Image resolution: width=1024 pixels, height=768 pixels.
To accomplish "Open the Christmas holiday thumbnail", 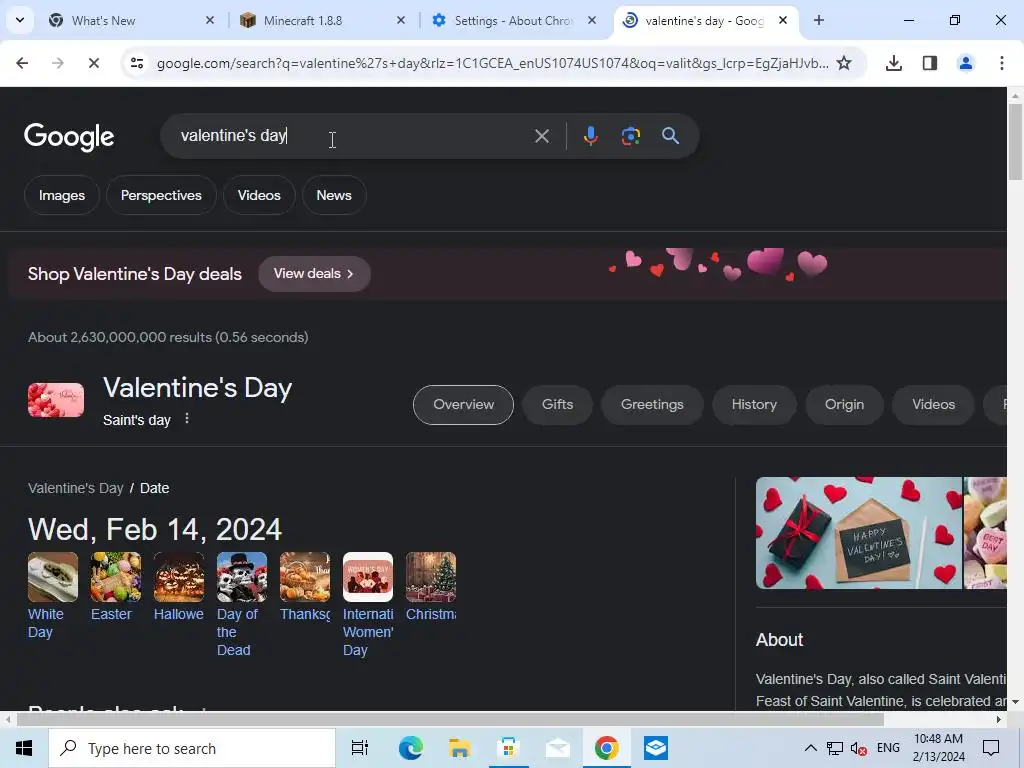I will pyautogui.click(x=430, y=577).
